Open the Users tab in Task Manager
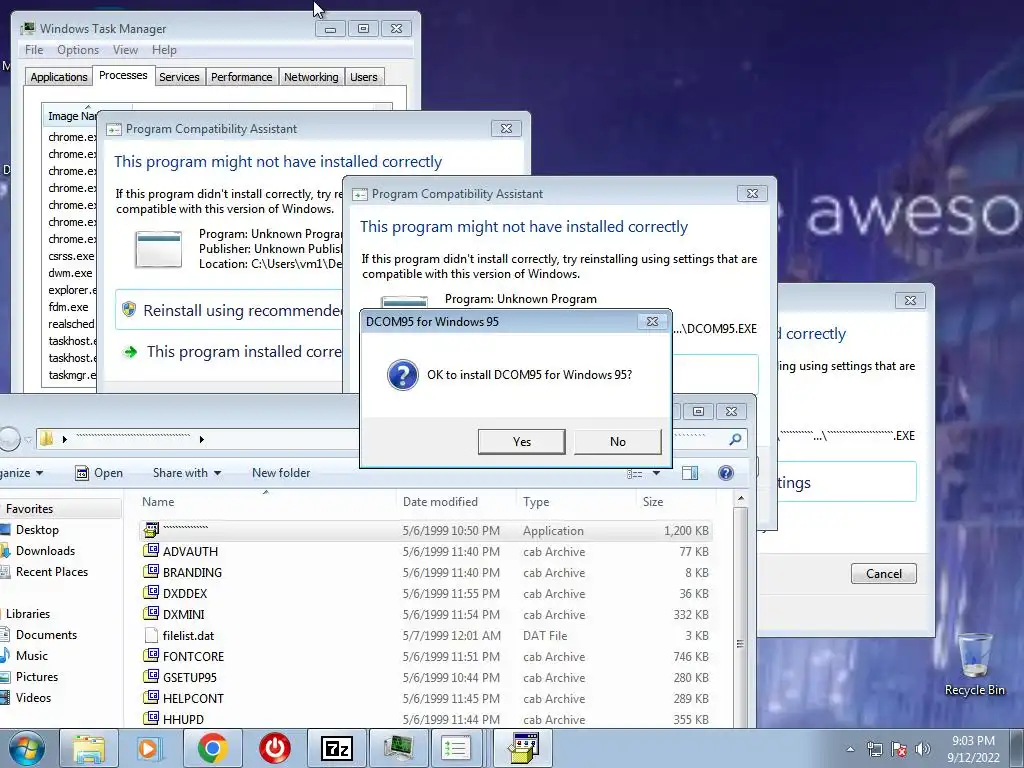The image size is (1024, 768). (363, 77)
